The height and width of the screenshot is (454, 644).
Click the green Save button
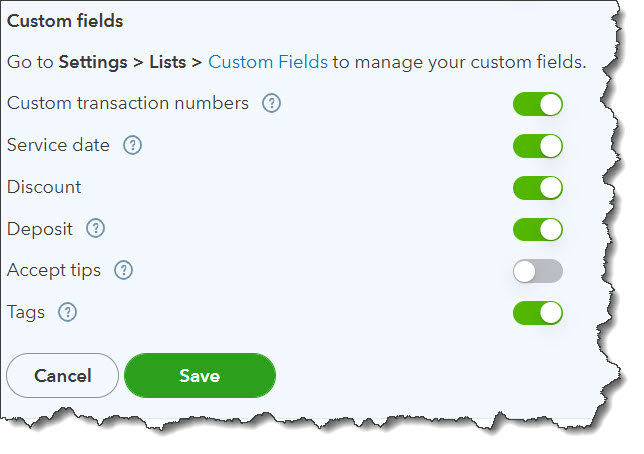click(199, 376)
